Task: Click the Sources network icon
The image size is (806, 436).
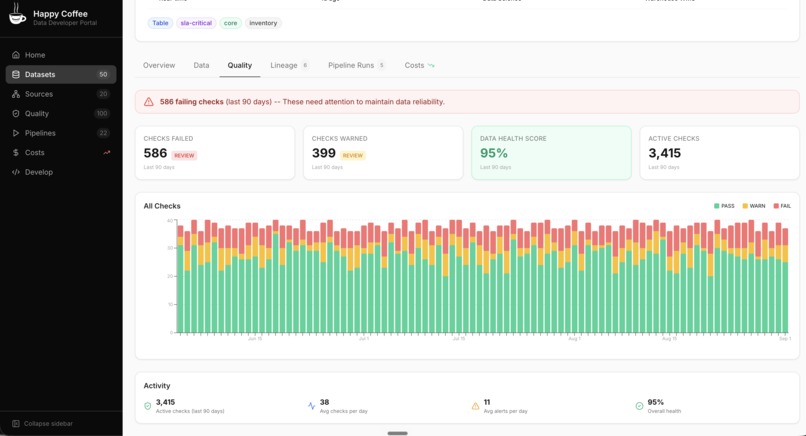Action: pyautogui.click(x=16, y=94)
